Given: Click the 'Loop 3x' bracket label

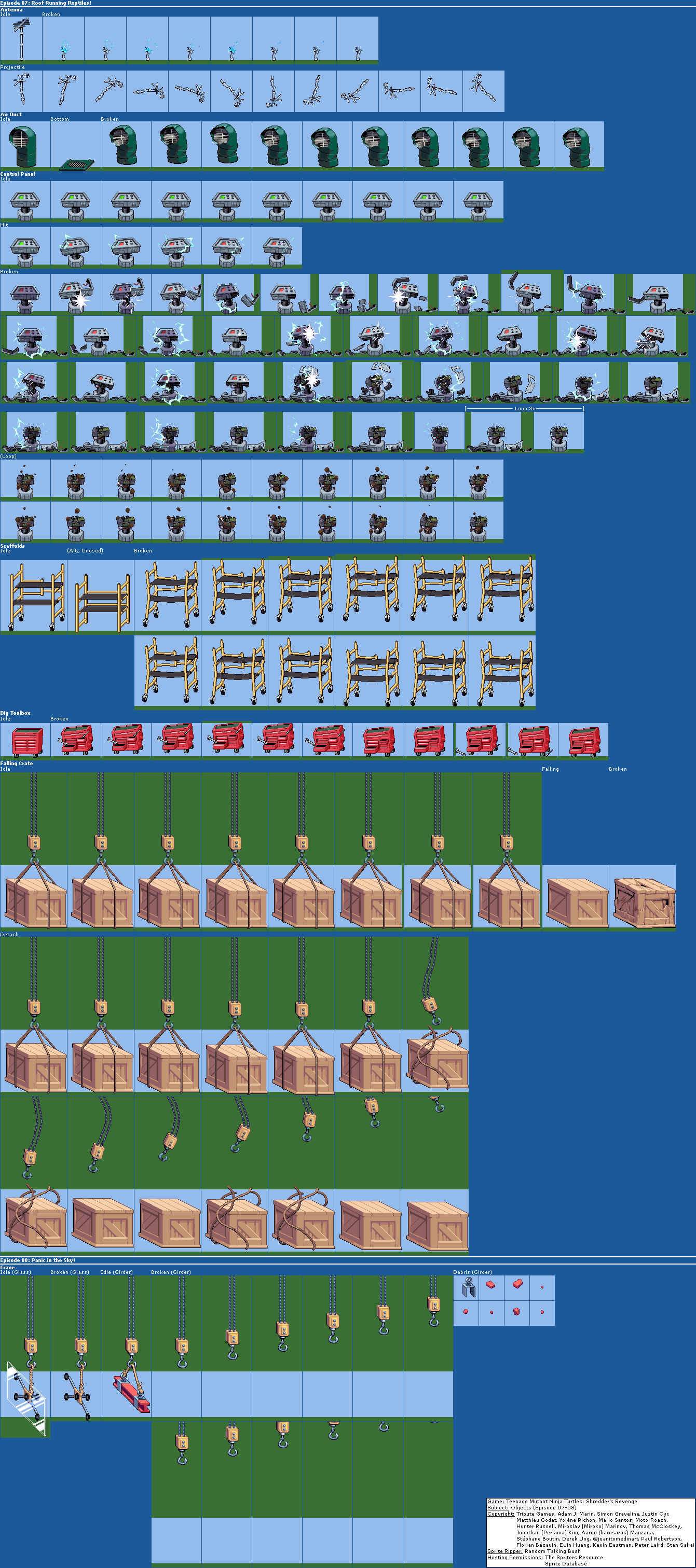Looking at the screenshot, I should coord(525,408).
